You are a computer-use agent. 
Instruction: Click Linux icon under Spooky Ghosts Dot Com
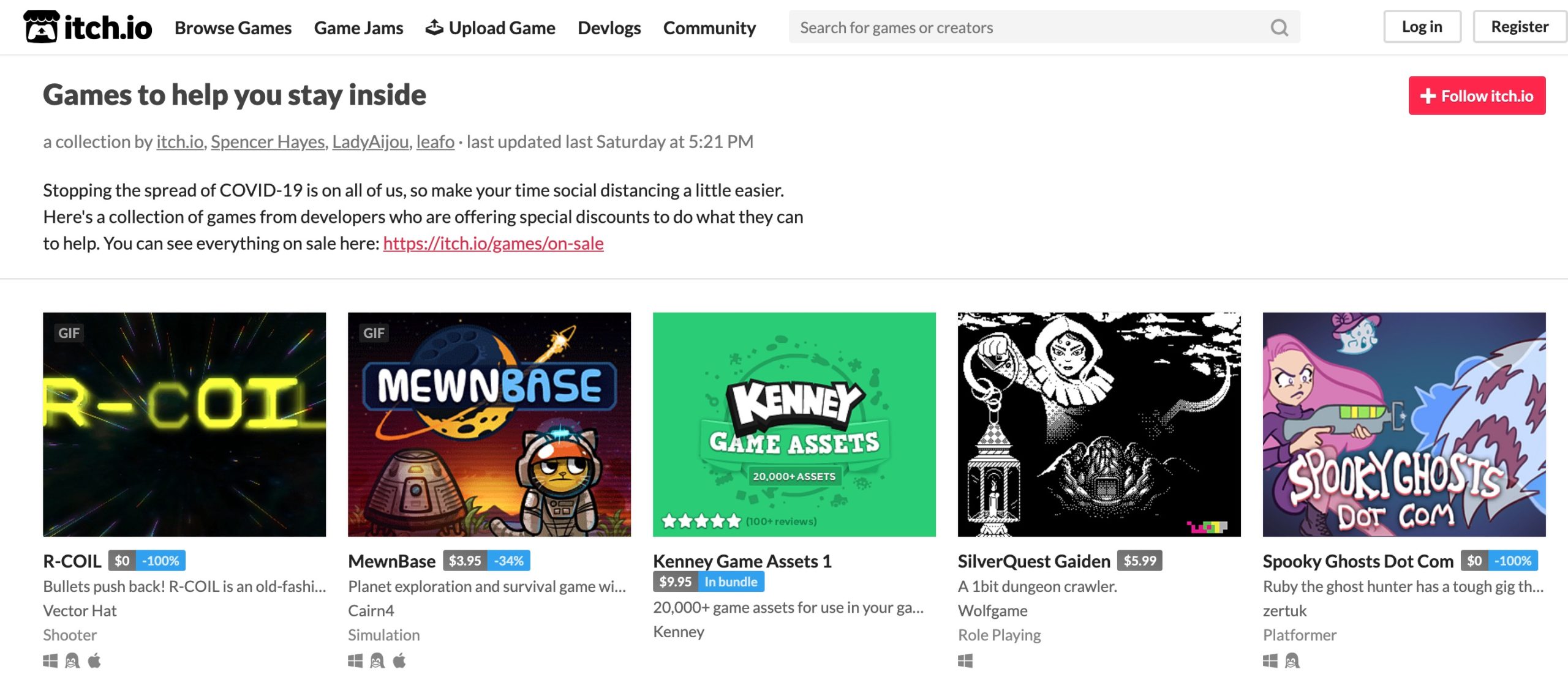pos(1292,661)
